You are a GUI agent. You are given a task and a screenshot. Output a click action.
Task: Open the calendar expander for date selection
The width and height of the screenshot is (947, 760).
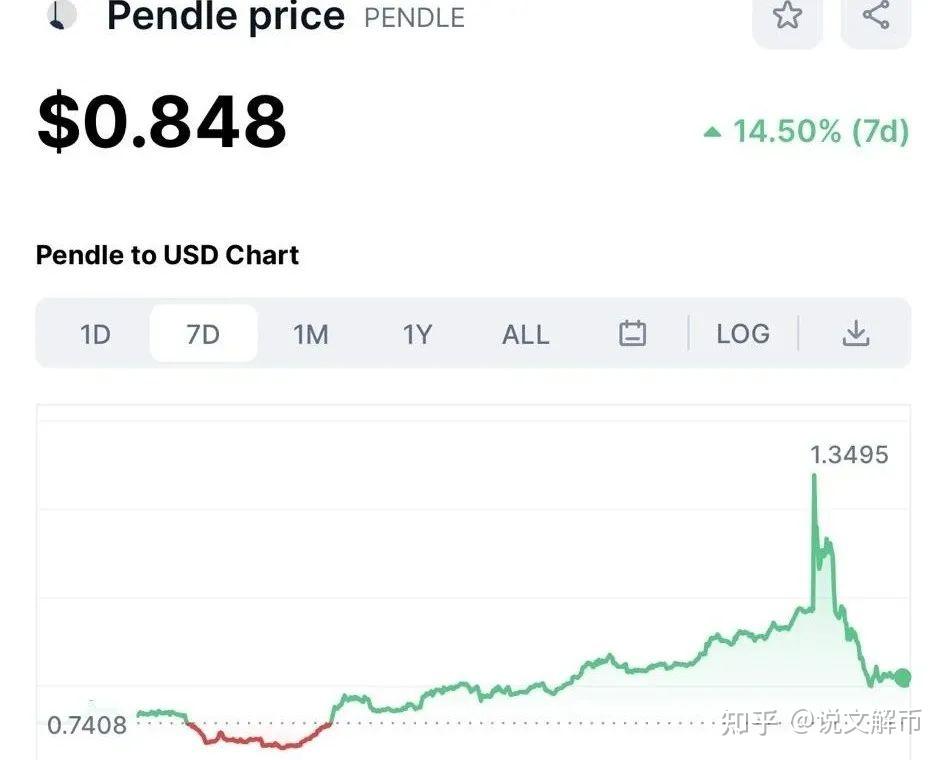click(633, 334)
